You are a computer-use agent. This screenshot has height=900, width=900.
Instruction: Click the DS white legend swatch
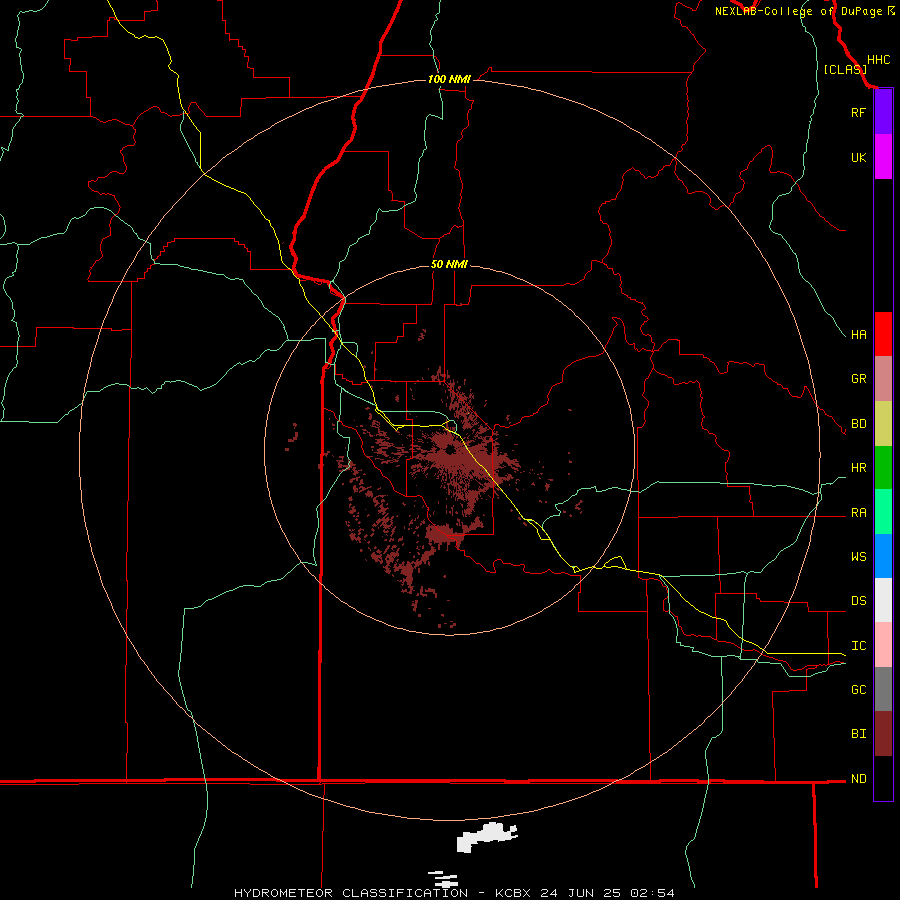tap(883, 600)
